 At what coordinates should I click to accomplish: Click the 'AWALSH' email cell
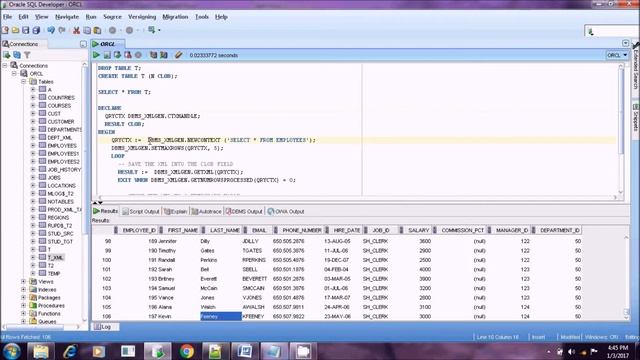(253, 307)
